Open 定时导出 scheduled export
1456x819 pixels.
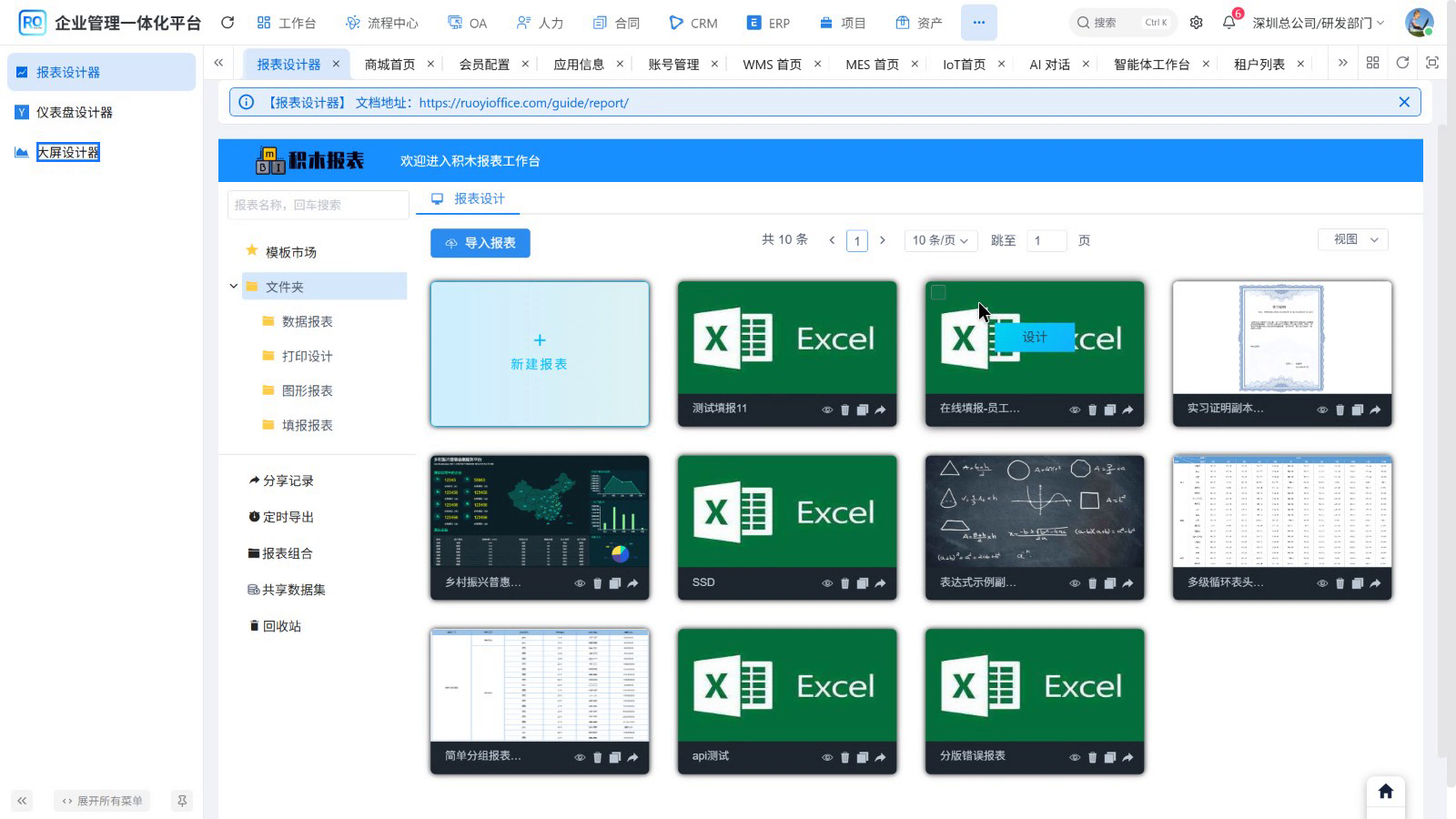click(x=281, y=517)
